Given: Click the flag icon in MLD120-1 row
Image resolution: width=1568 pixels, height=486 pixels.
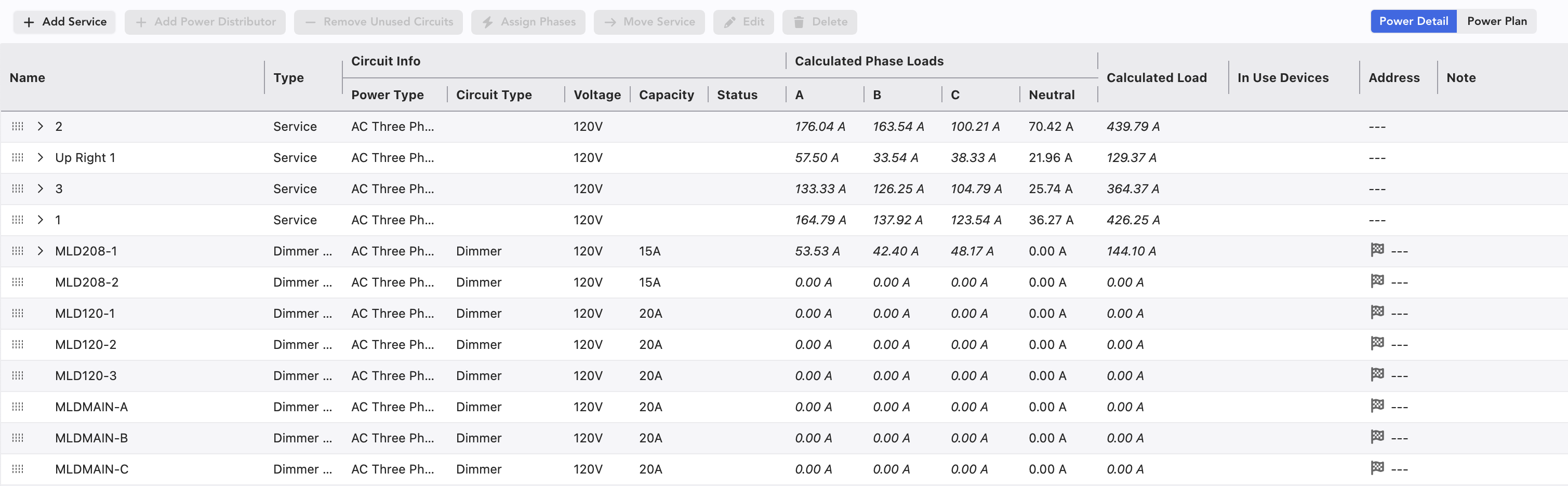Looking at the screenshot, I should [x=1377, y=312].
